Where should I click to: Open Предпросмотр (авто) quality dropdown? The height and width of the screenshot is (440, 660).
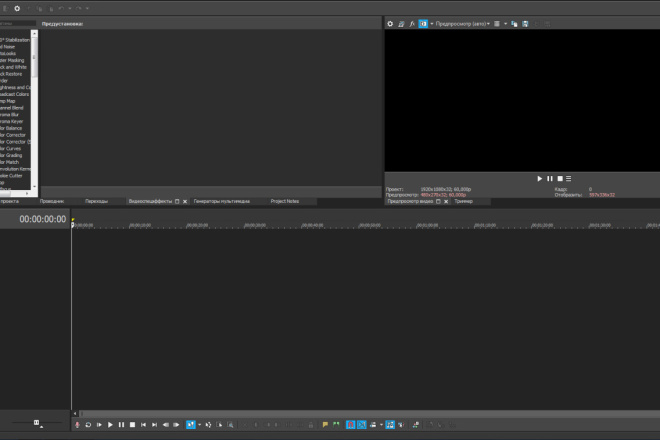[x=463, y=24]
